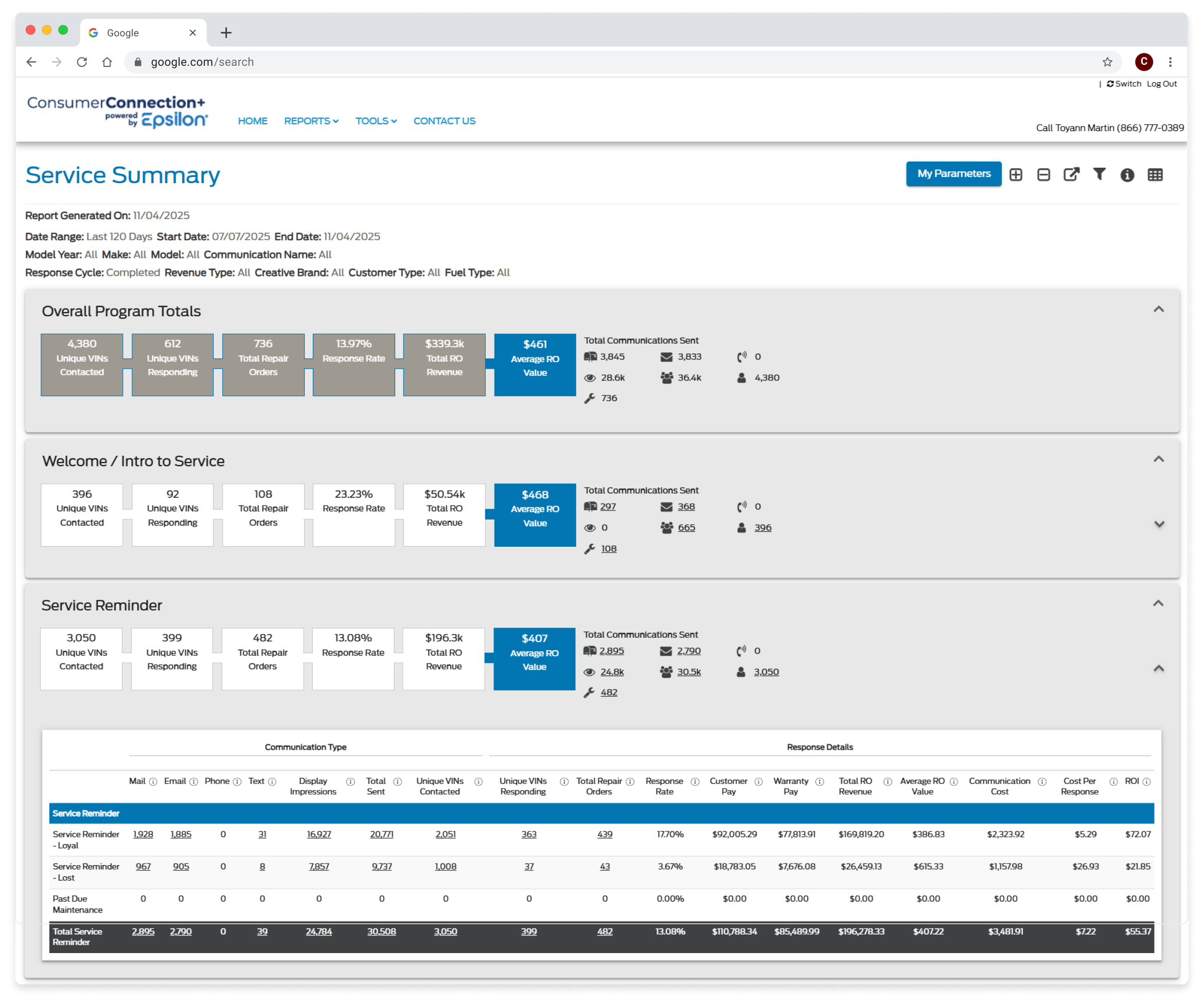This screenshot has height=1004, width=1204.
Task: Collapse the Overall Program Totals section
Action: (1159, 310)
